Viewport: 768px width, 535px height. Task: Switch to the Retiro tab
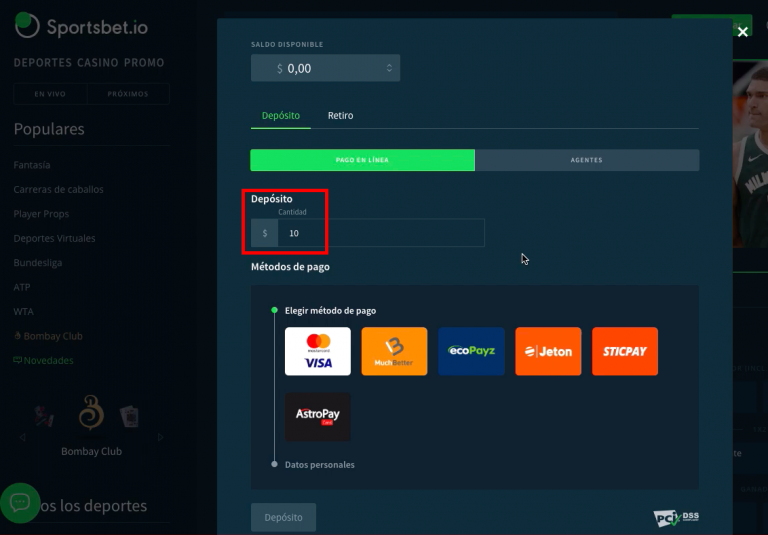(340, 116)
